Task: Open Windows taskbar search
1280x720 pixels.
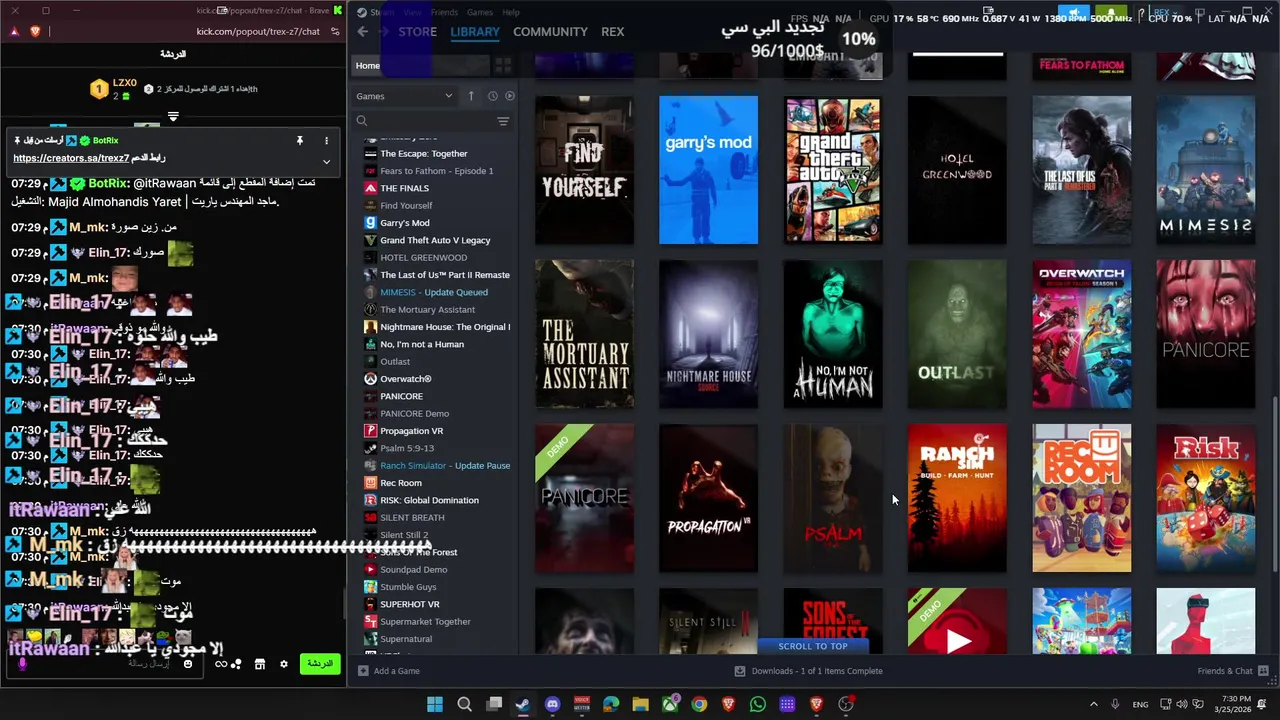Action: [x=464, y=704]
